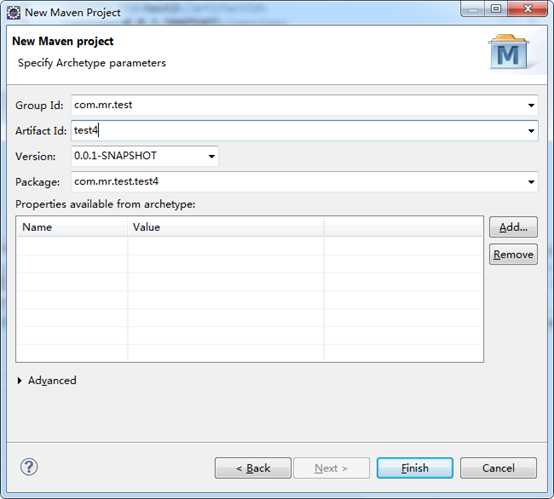Click the Value column header
The height and width of the screenshot is (499, 554).
(x=225, y=227)
